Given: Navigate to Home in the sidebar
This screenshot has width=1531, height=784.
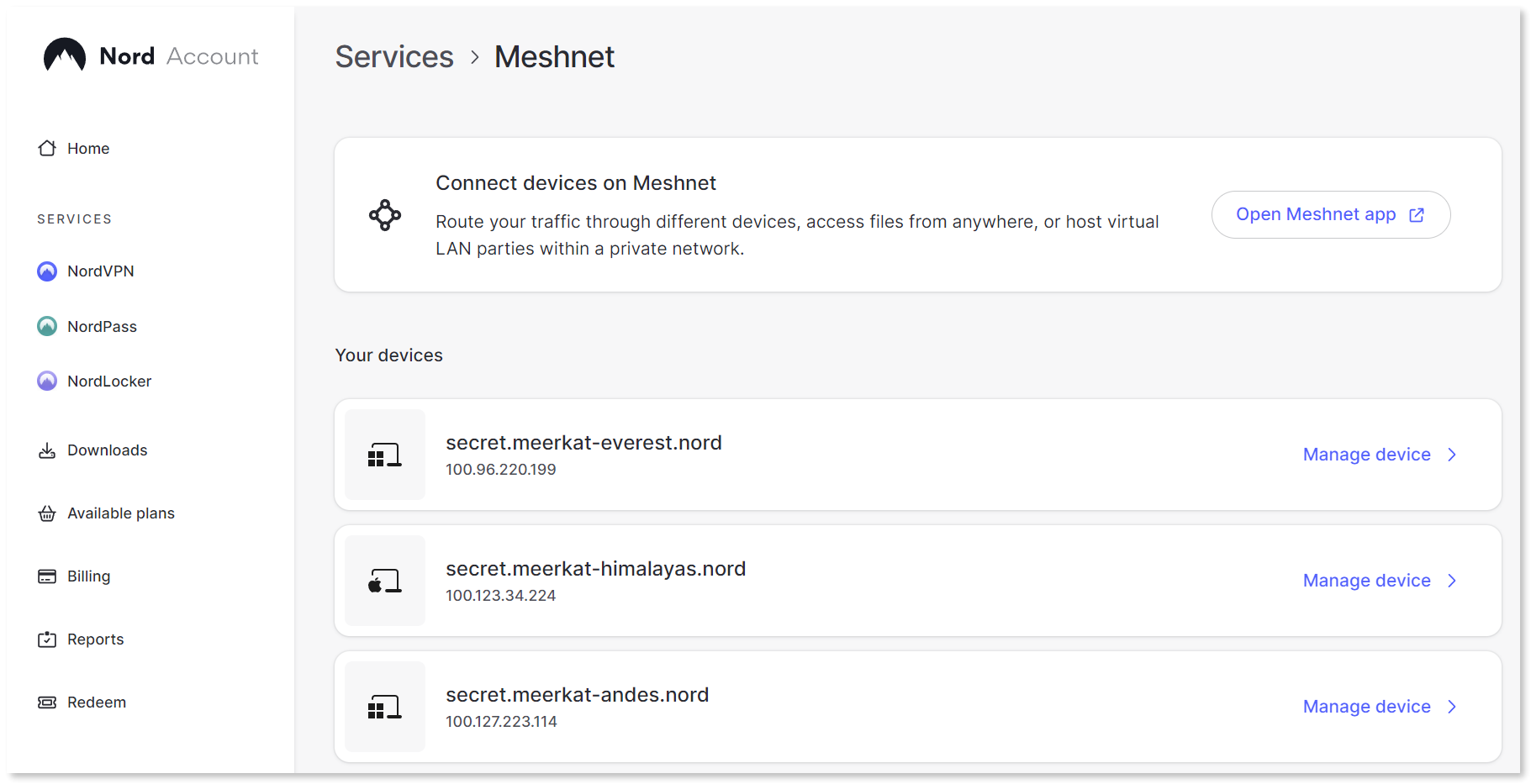Looking at the screenshot, I should (x=87, y=148).
